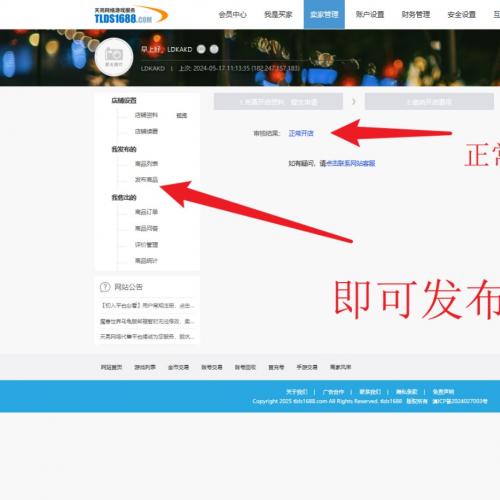Click the first grey step box
The height and width of the screenshot is (500, 500).
pyautogui.click(x=278, y=101)
